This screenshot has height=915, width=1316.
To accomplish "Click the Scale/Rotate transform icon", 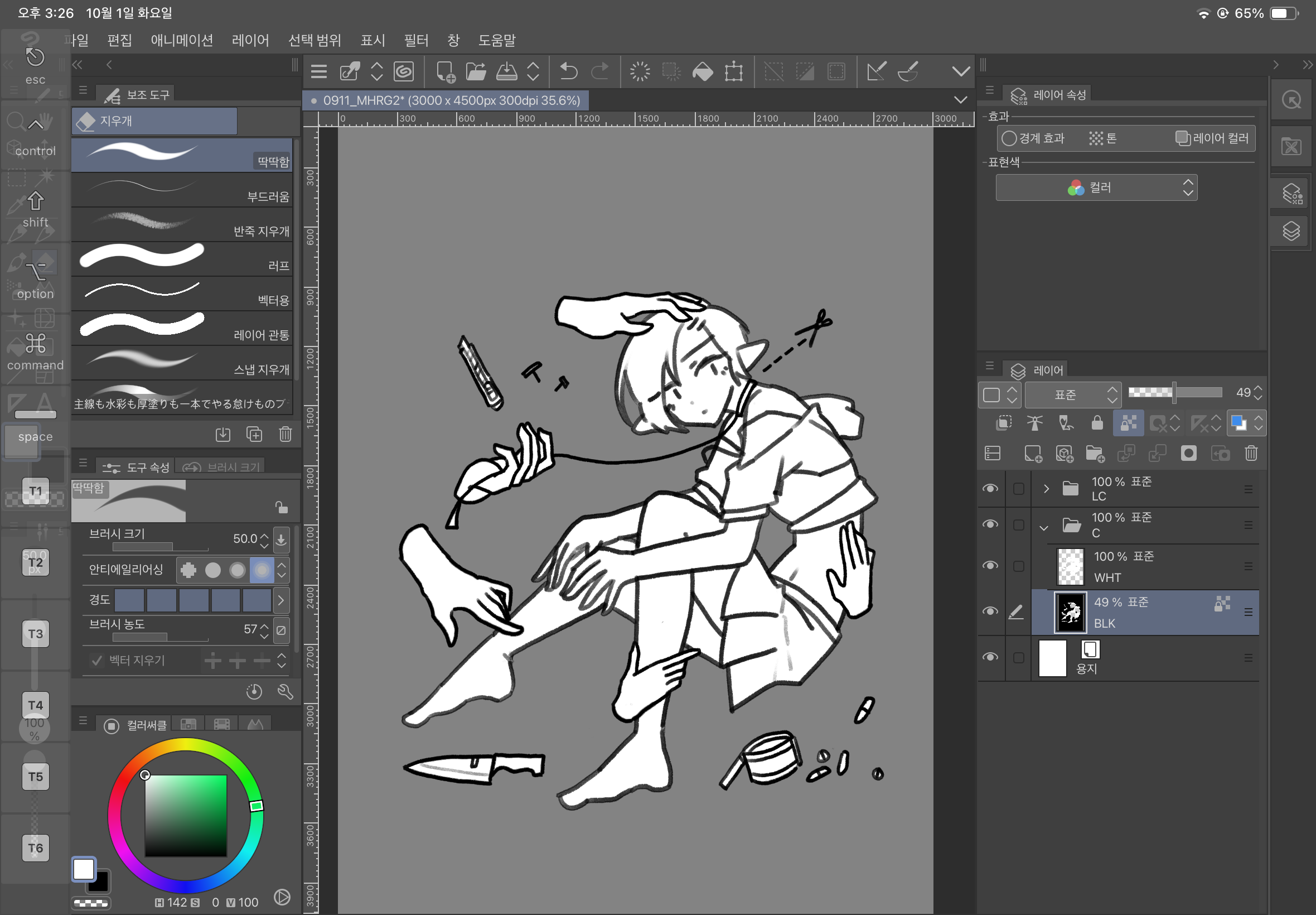I will [x=733, y=71].
